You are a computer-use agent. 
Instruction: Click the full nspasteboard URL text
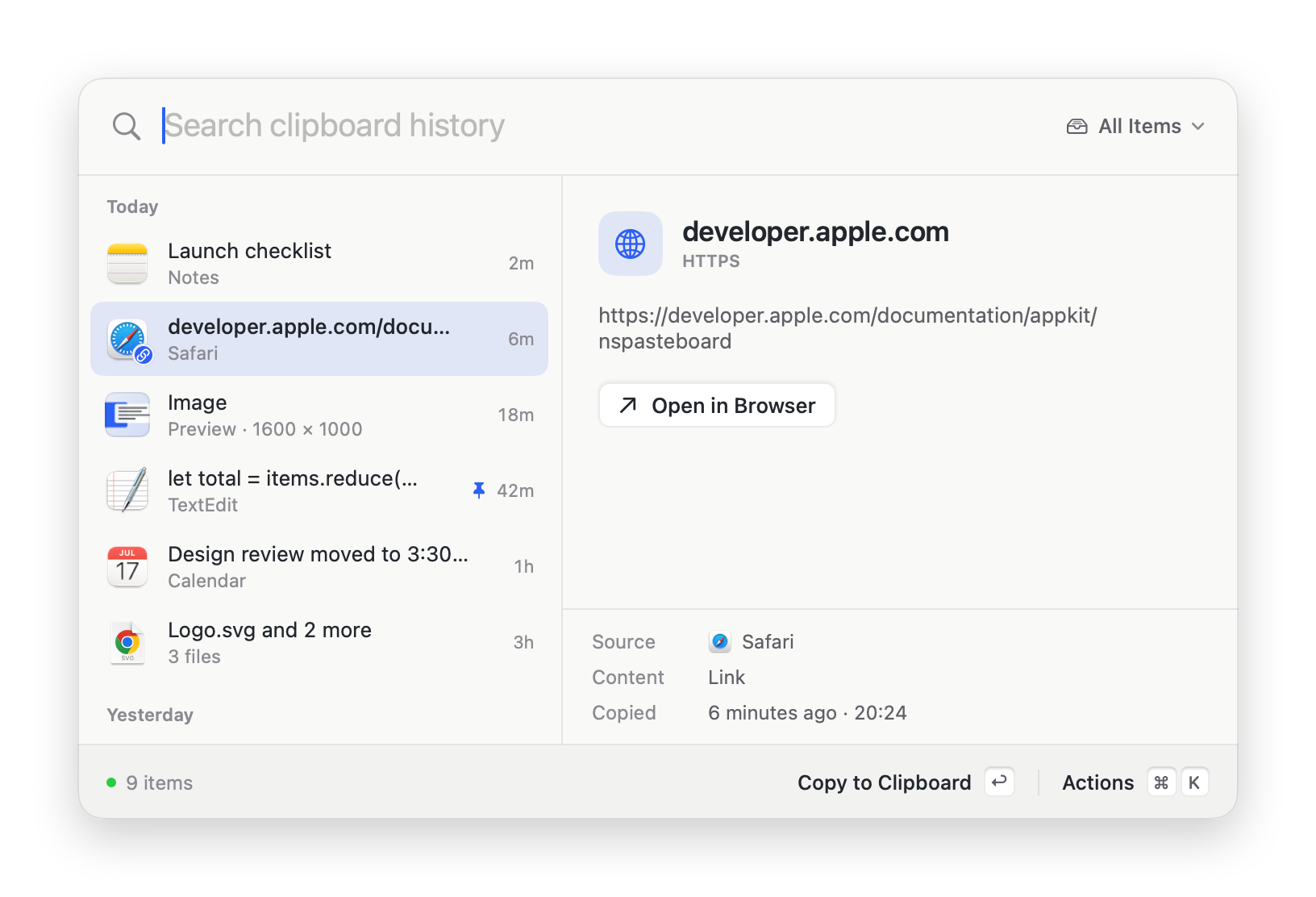(x=847, y=328)
